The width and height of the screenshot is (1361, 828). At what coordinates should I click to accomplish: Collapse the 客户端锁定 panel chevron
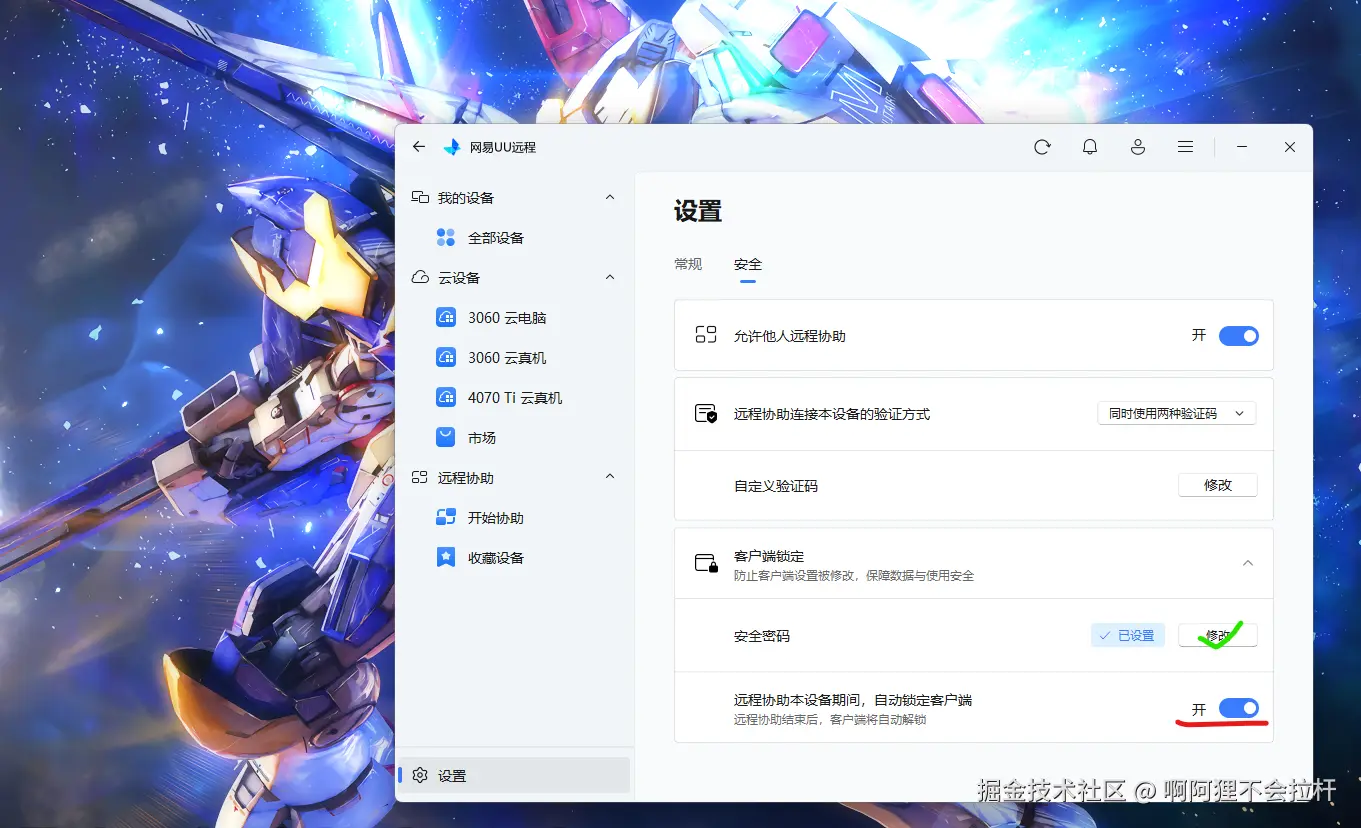tap(1247, 563)
